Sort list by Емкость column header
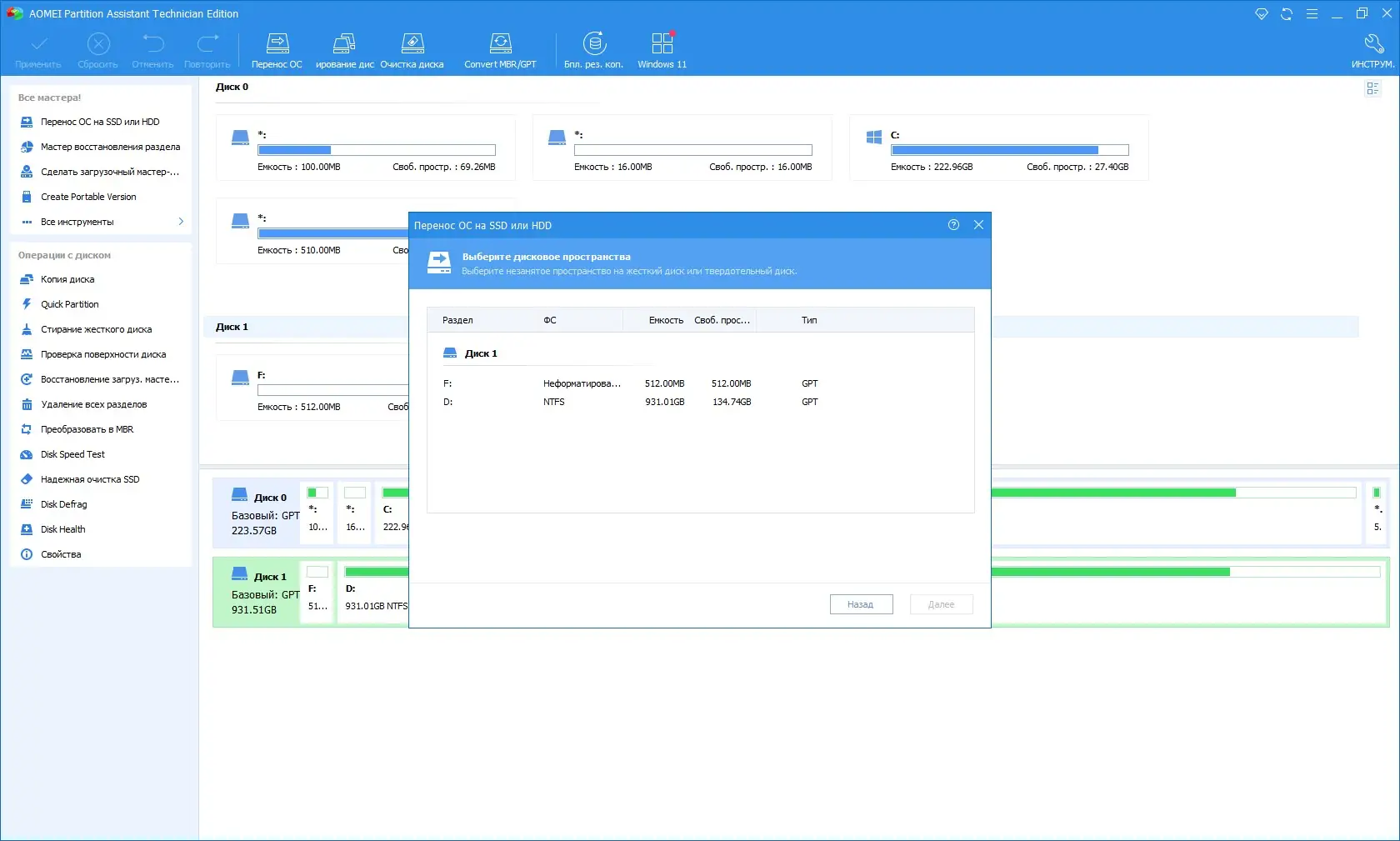 coord(666,320)
